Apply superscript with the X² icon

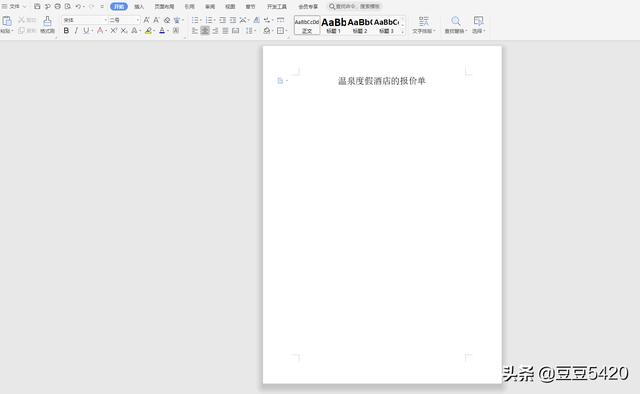114,31
